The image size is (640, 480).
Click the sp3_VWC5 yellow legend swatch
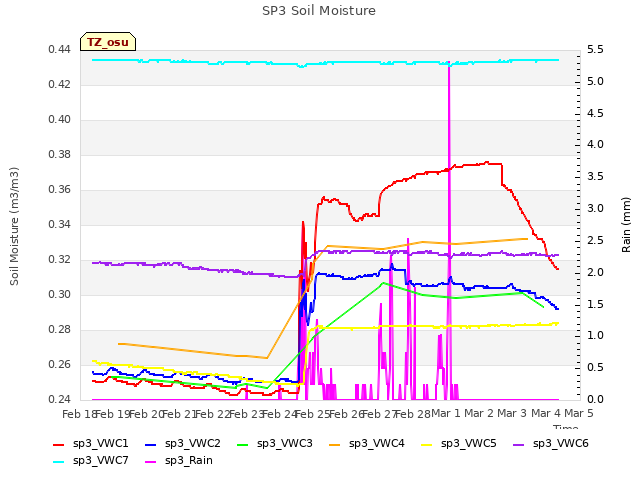(427, 444)
